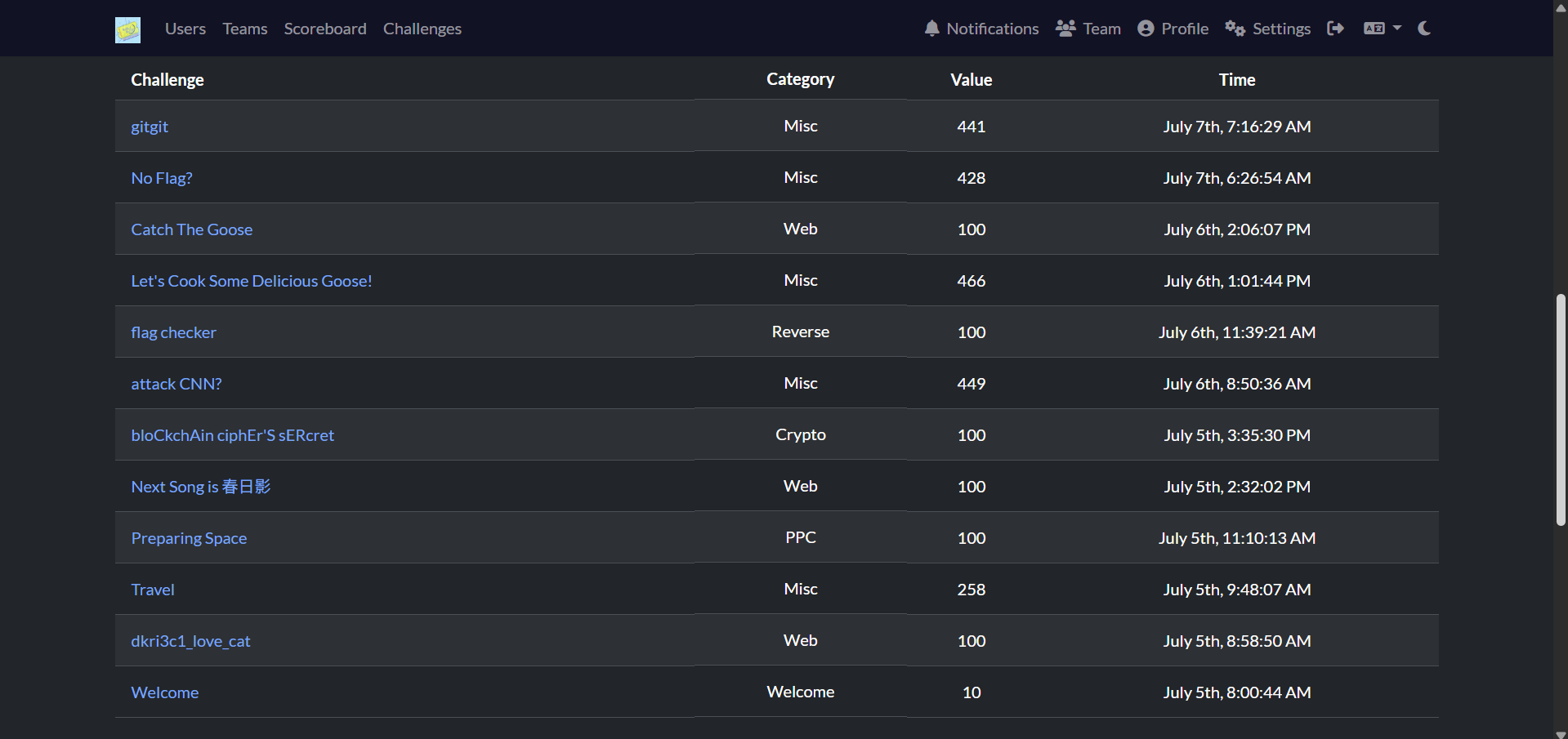Toggle dark mode with the moon icon
The width and height of the screenshot is (1568, 739).
point(1424,29)
